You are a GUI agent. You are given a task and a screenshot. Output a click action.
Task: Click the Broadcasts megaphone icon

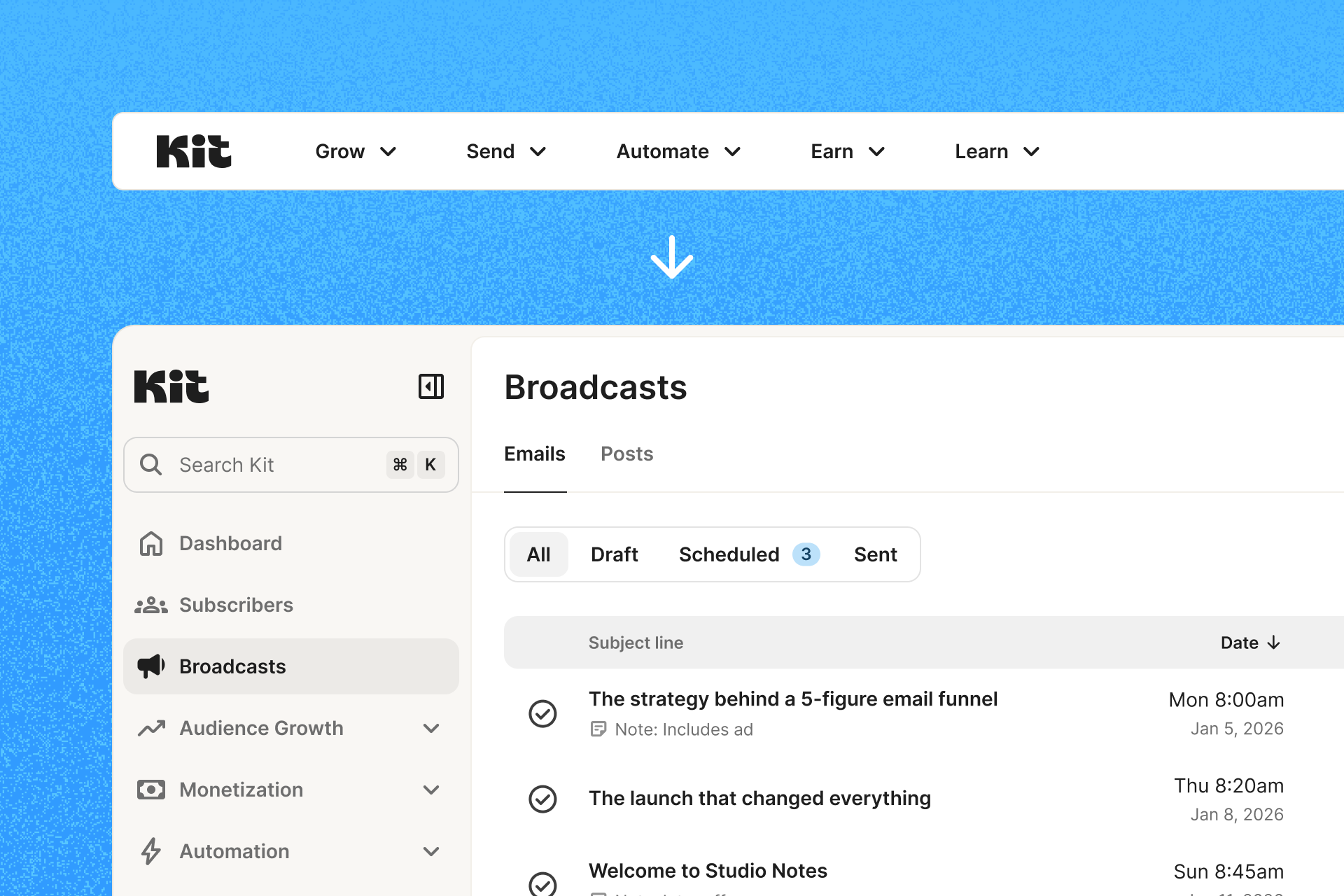tap(150, 666)
